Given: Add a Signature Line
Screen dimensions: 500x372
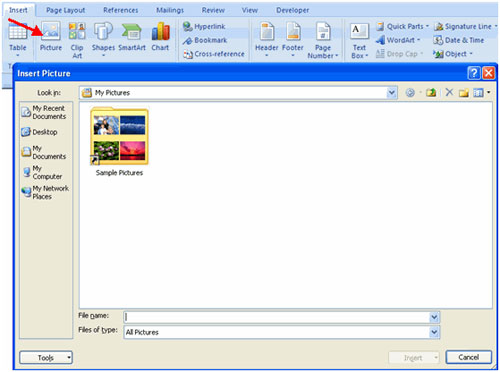Looking at the screenshot, I should (x=465, y=26).
